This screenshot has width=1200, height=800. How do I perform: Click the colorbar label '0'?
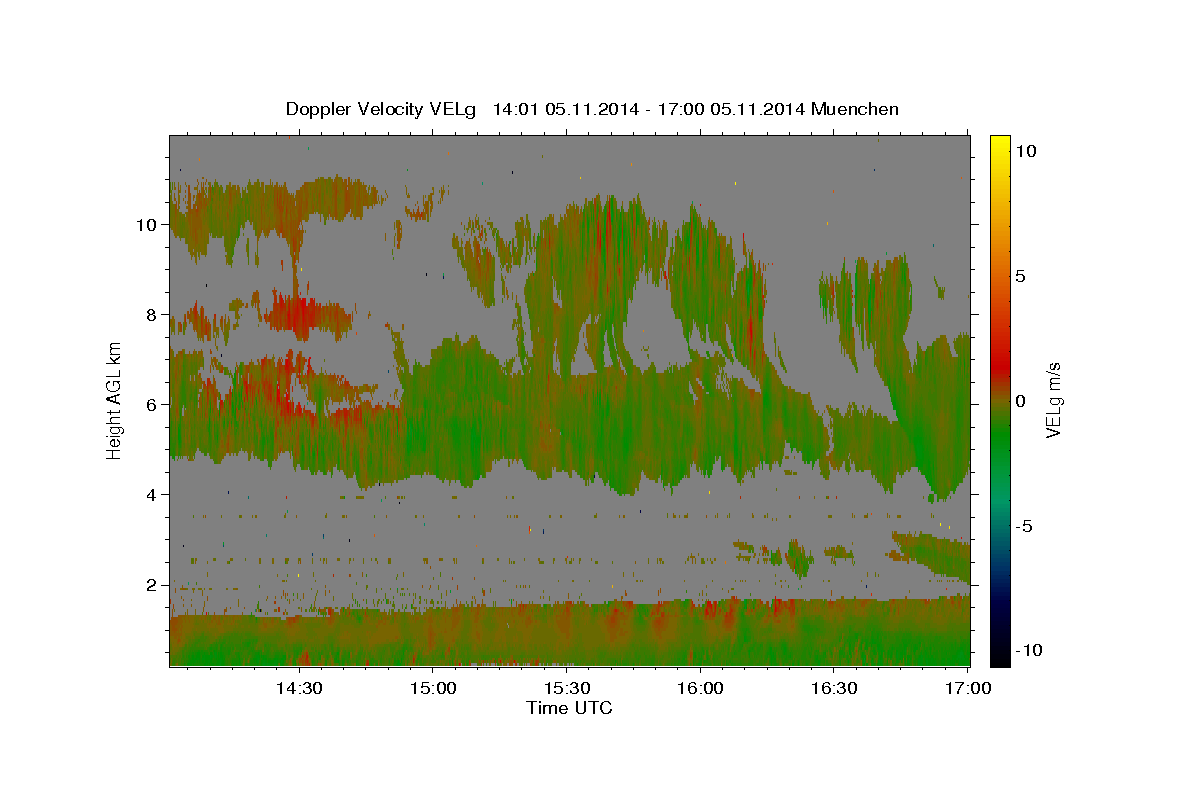pyautogui.click(x=1021, y=401)
